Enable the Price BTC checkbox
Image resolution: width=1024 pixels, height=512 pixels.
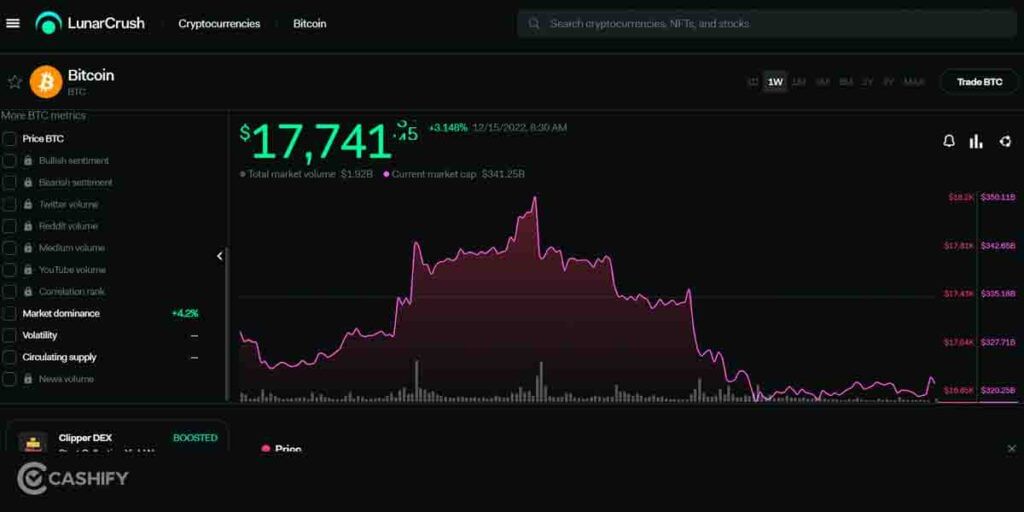pos(9,138)
